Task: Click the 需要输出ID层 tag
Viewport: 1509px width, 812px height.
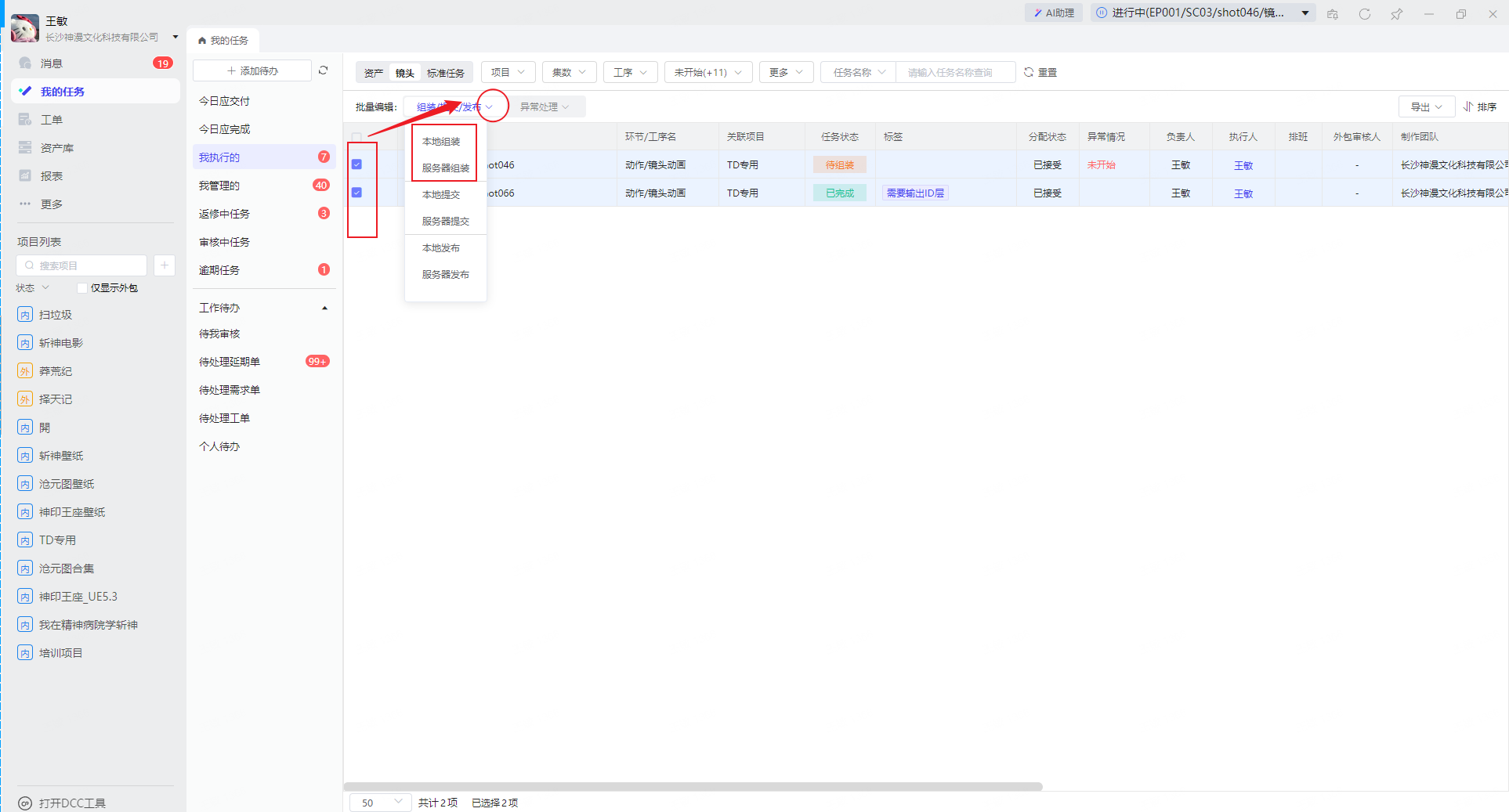Action: click(x=915, y=193)
